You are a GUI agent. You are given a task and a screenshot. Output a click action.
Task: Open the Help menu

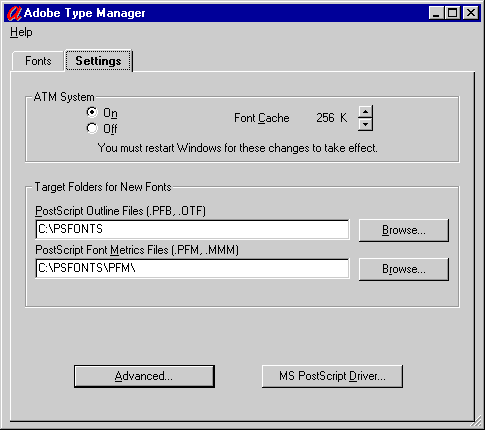click(21, 32)
